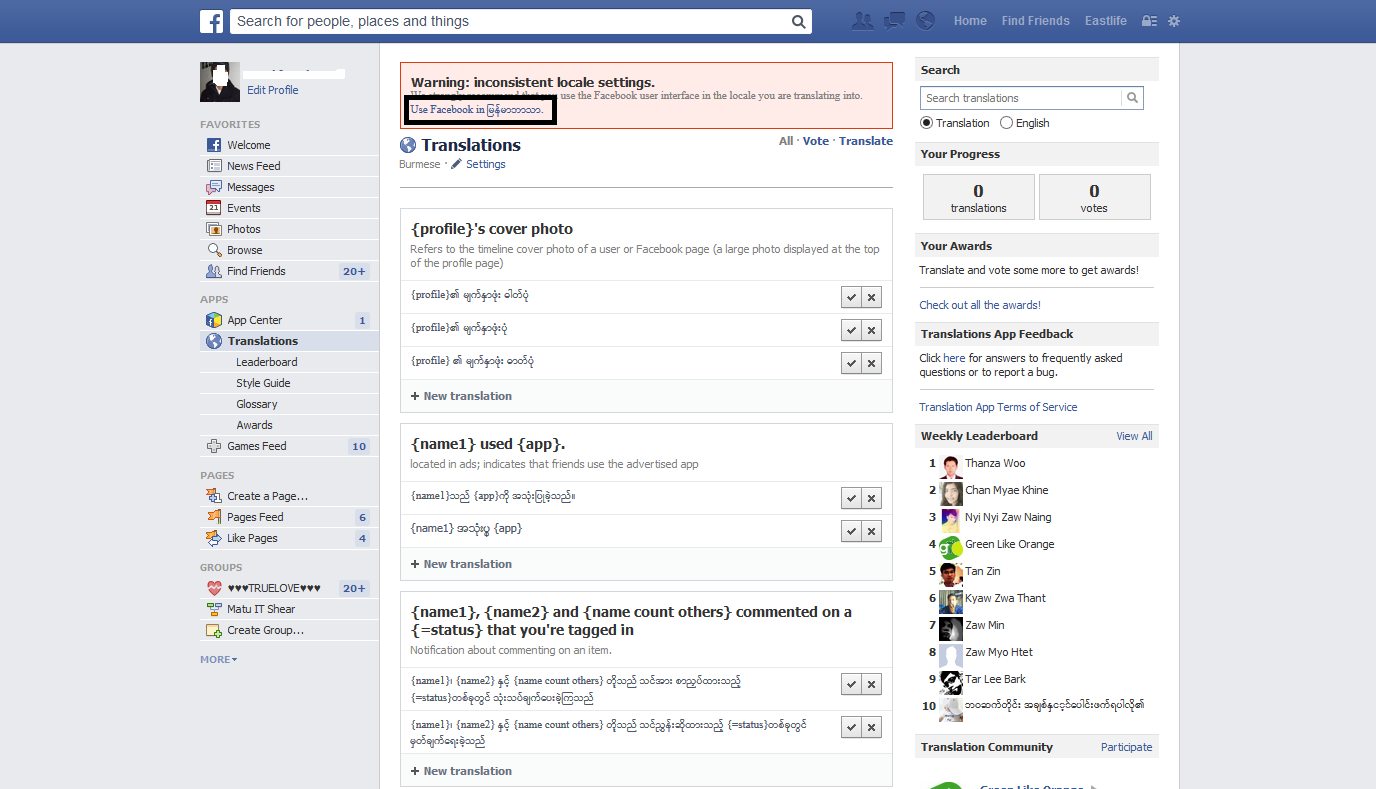
Task: Click the 0 translations progress box
Action: tap(978, 197)
